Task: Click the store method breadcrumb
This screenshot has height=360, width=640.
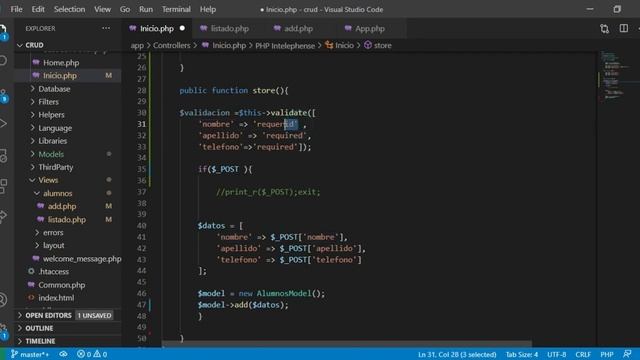Action: [378, 45]
